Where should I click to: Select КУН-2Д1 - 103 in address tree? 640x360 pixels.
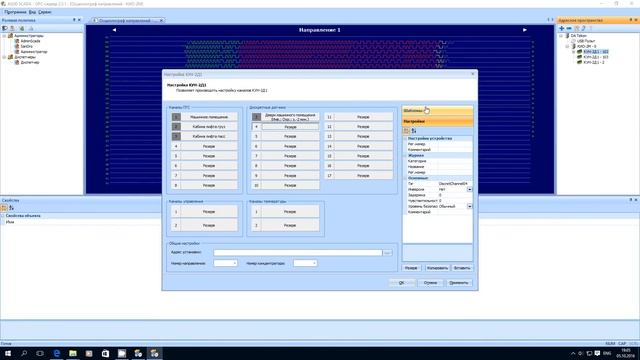click(596, 57)
